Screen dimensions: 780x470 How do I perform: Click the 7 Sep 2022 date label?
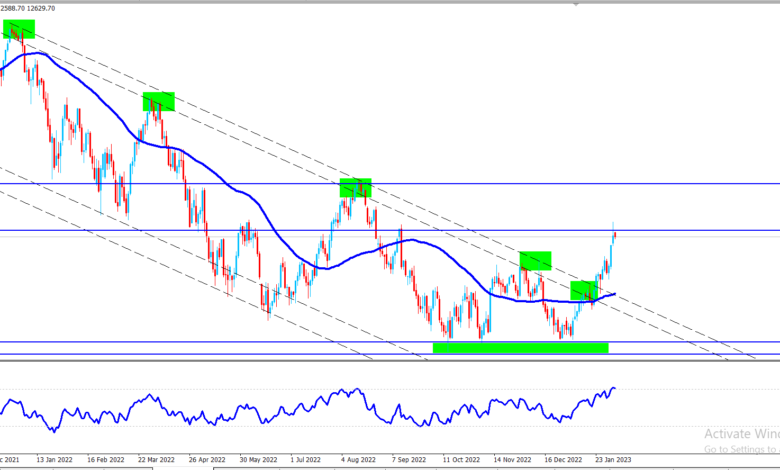409,460
